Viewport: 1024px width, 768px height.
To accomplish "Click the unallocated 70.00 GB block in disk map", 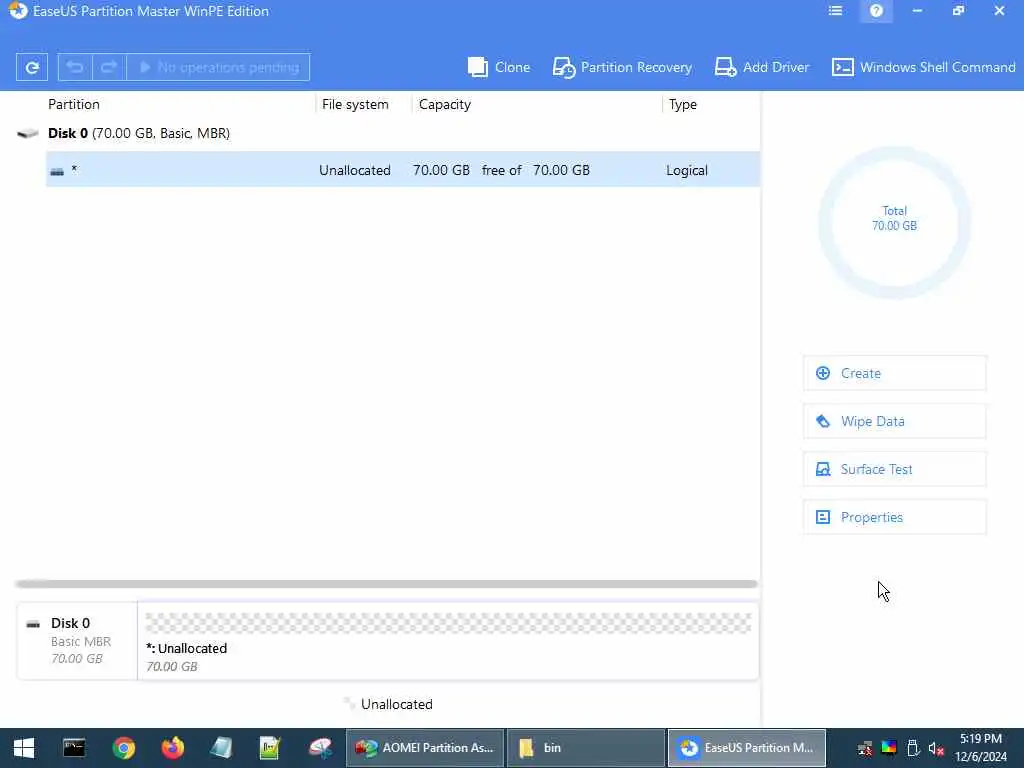I will click(448, 641).
